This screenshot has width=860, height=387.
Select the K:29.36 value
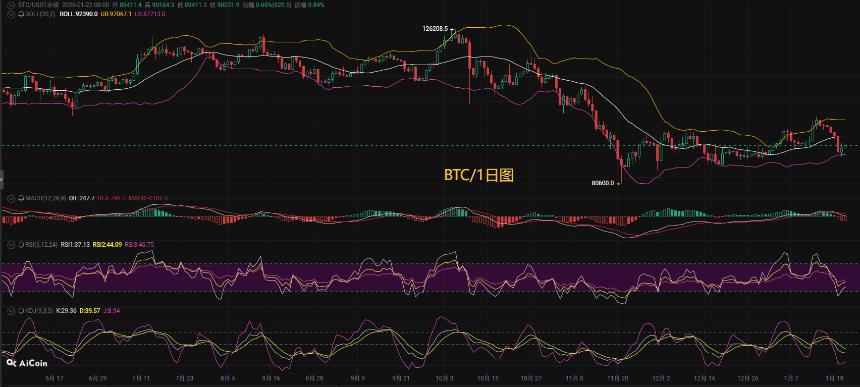66,311
